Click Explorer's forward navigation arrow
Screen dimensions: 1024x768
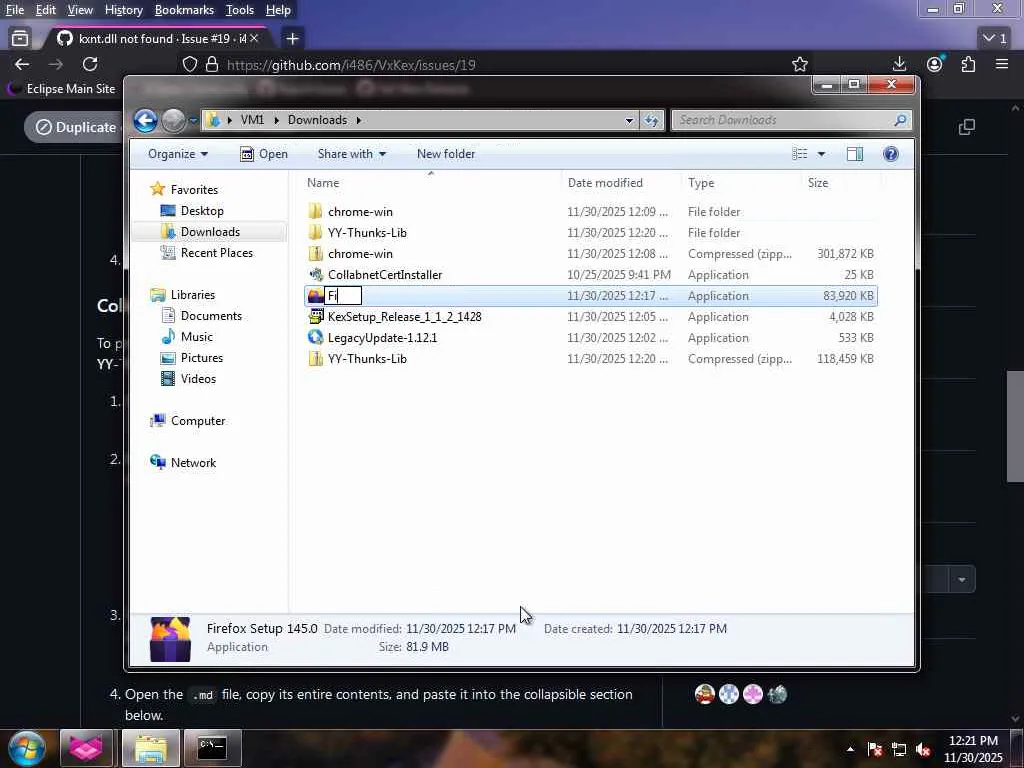(173, 120)
